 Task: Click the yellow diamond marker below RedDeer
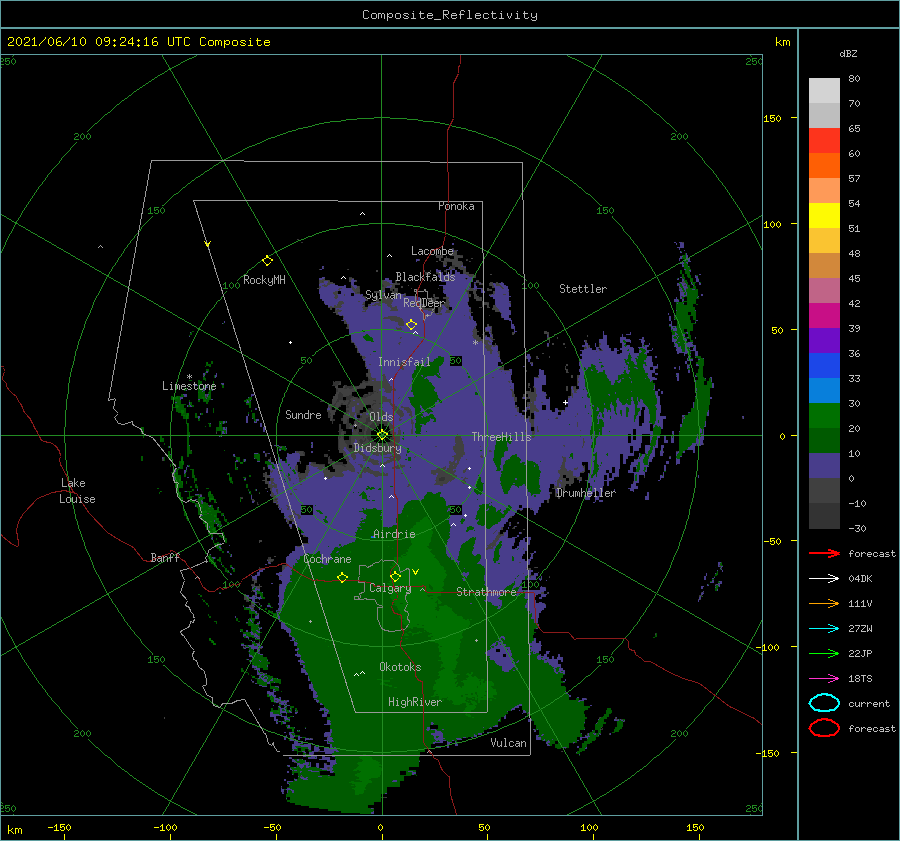point(412,325)
